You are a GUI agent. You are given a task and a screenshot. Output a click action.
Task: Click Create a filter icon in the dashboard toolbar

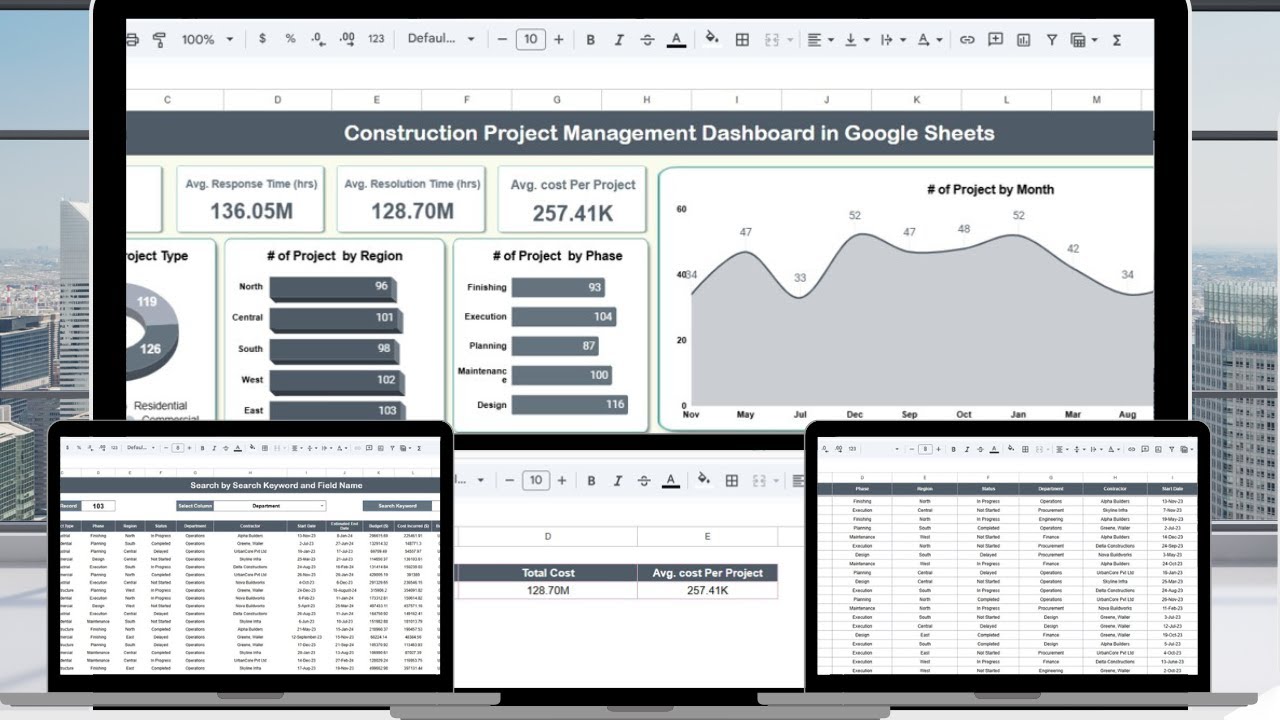click(1052, 39)
